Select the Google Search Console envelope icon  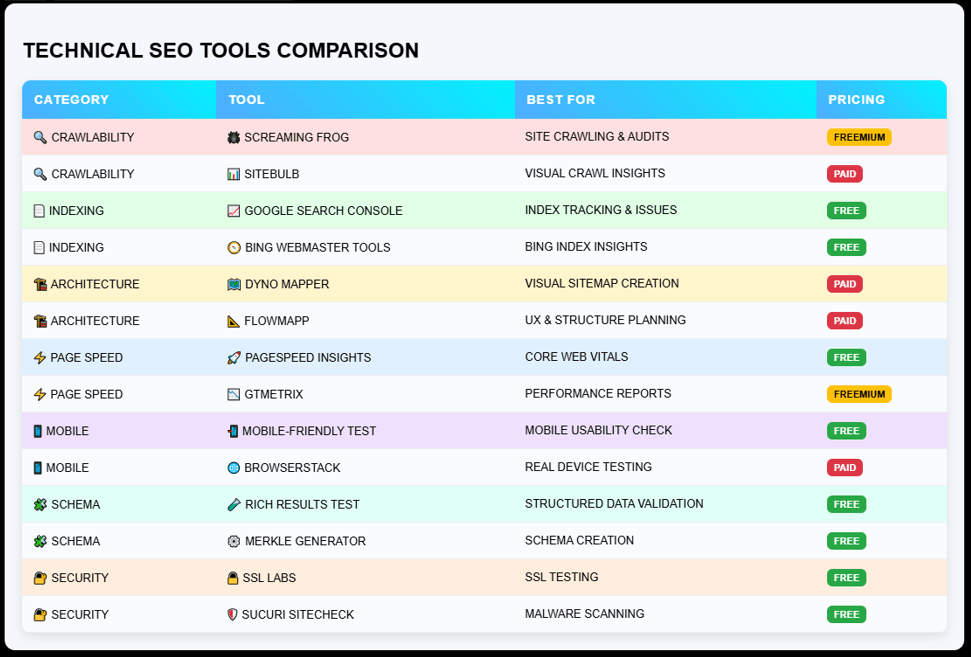coord(232,210)
